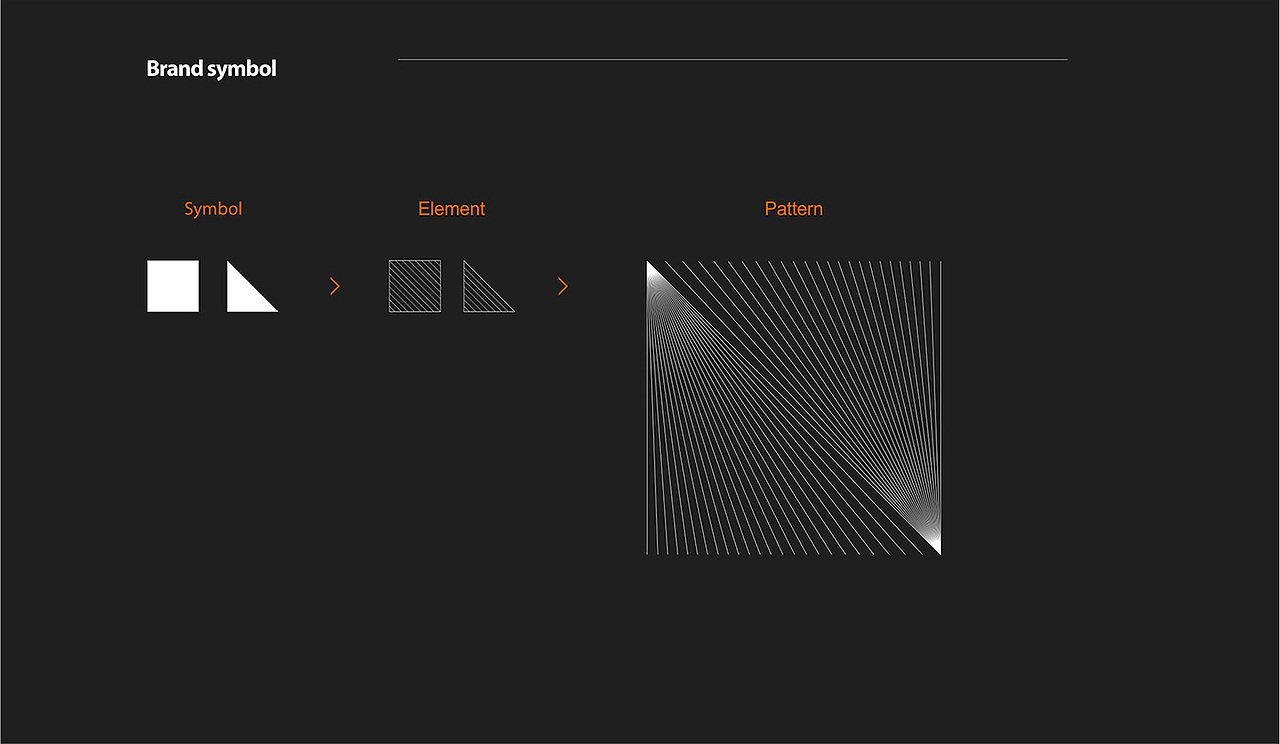Click the horizontal divider line at top
Viewport: 1280px width, 744px height.
pyautogui.click(x=731, y=59)
